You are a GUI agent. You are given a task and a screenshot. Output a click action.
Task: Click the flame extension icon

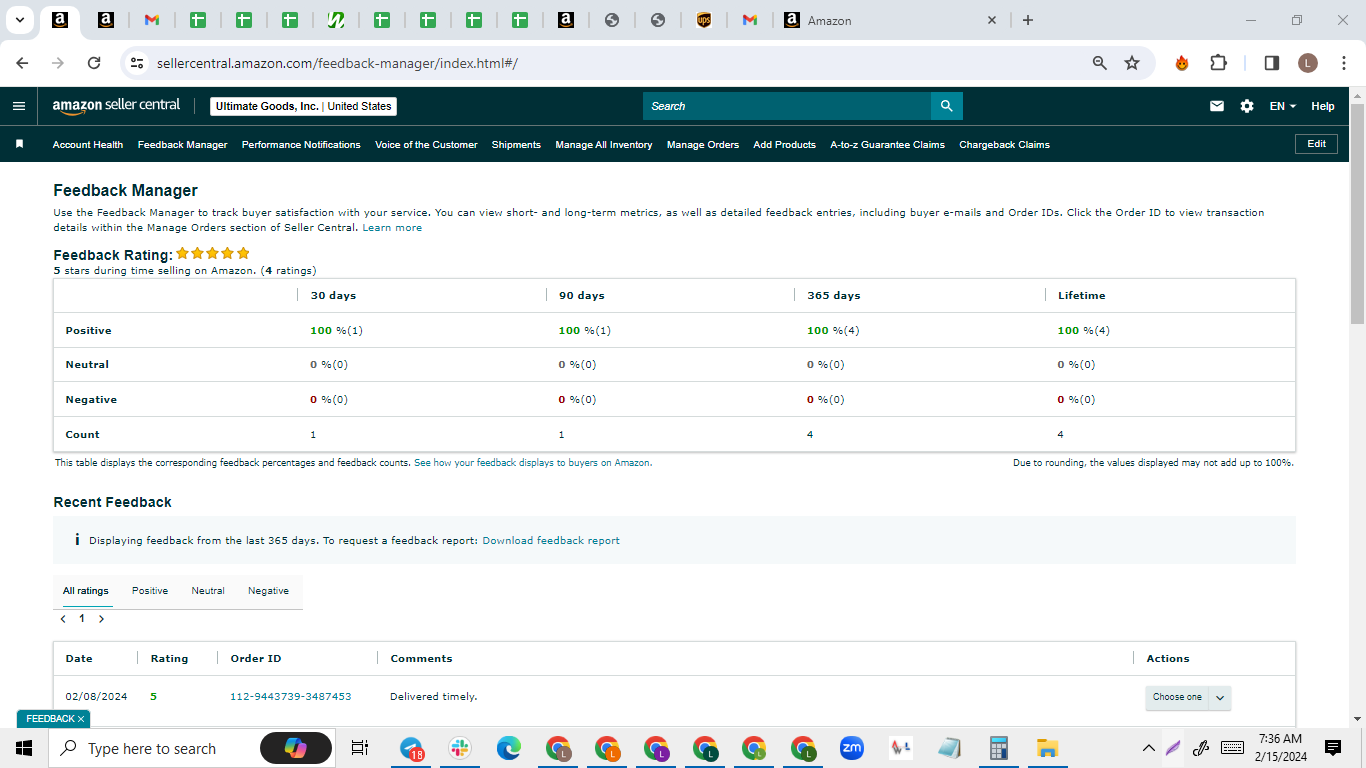click(x=1182, y=63)
